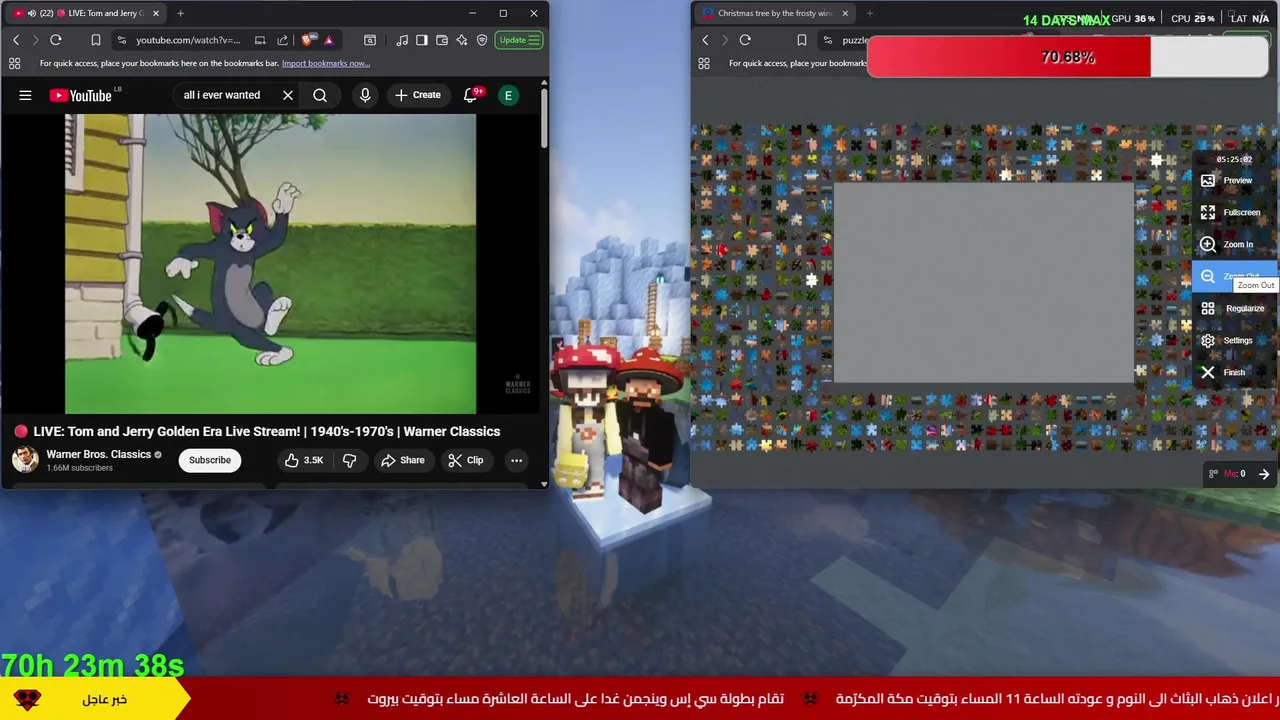Create a Clip of the video
The height and width of the screenshot is (720, 1280).
click(x=465, y=460)
